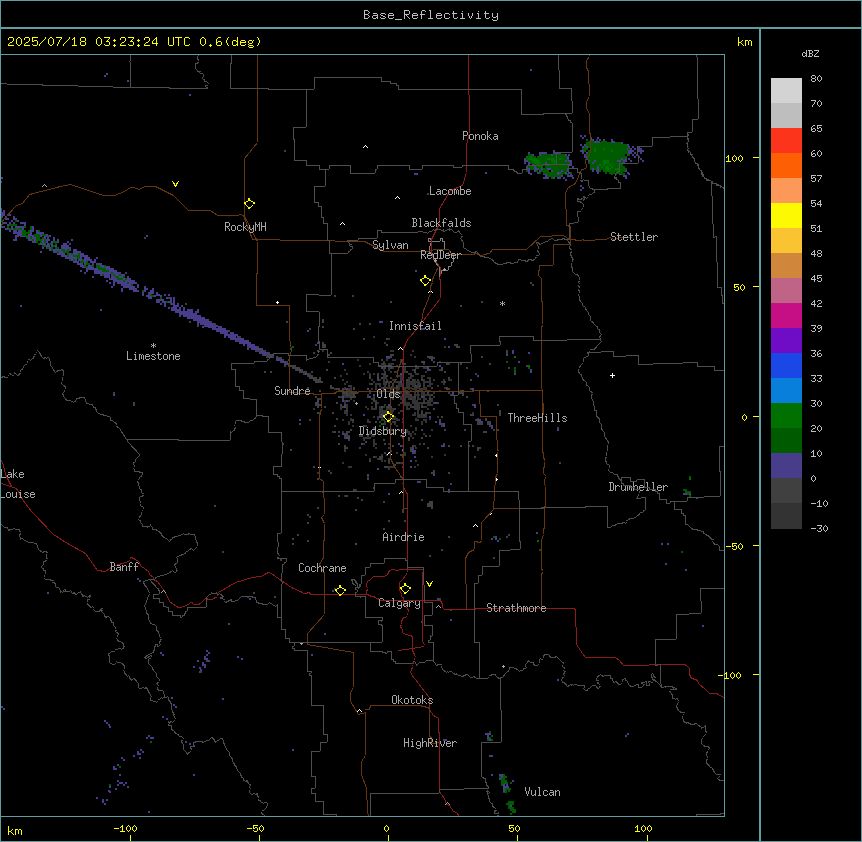Viewport: 862px width, 842px height.
Task: Click the ThreeHills label
Action: tap(537, 418)
